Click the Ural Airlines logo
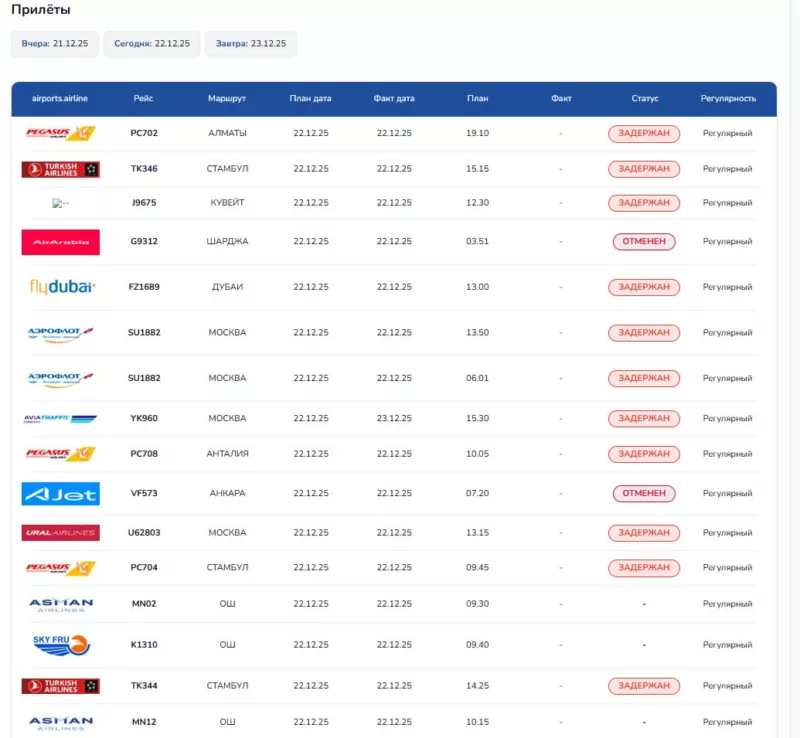The width and height of the screenshot is (800, 738). click(60, 533)
